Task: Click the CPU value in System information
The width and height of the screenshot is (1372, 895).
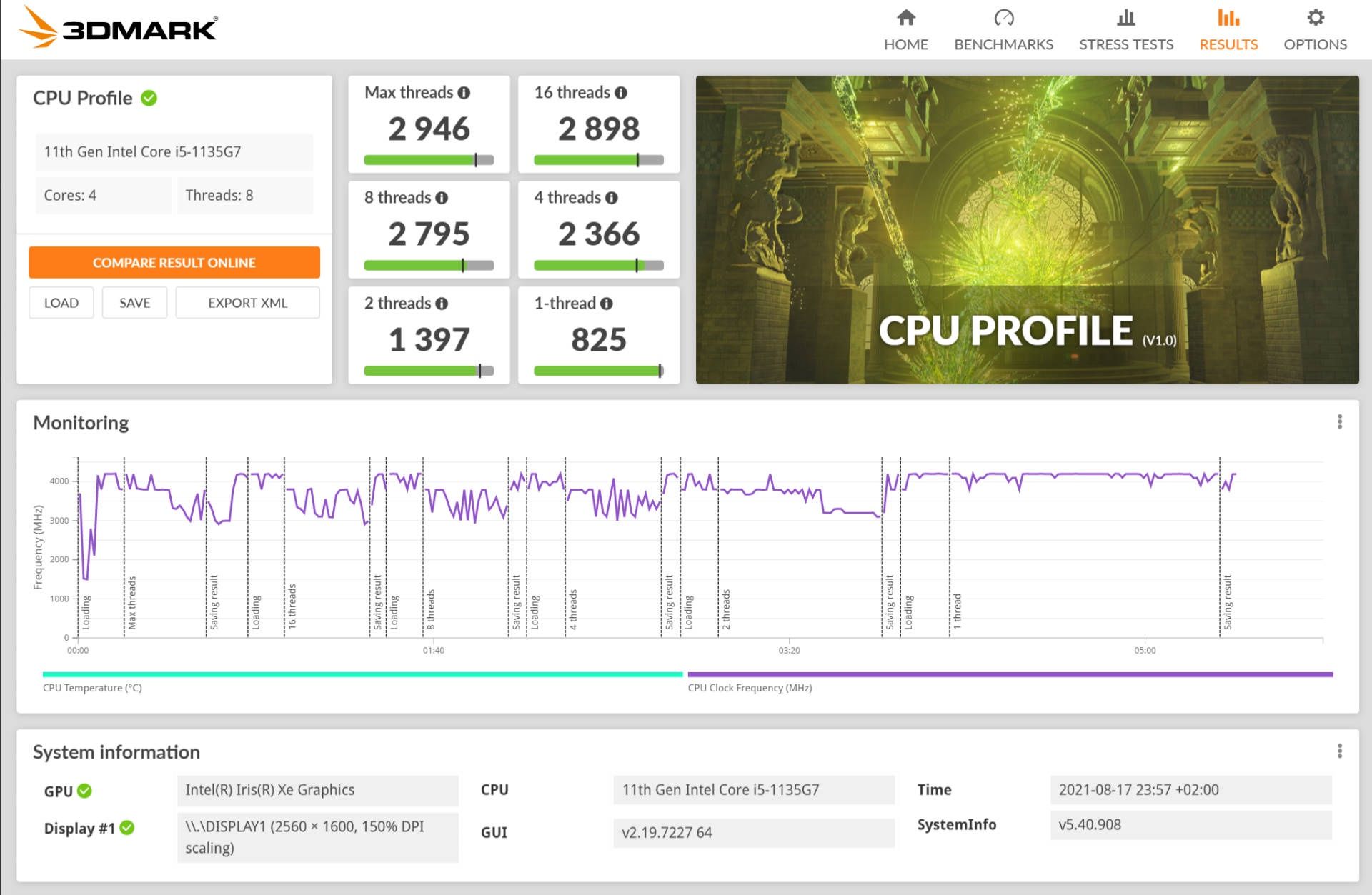Action: (754, 790)
